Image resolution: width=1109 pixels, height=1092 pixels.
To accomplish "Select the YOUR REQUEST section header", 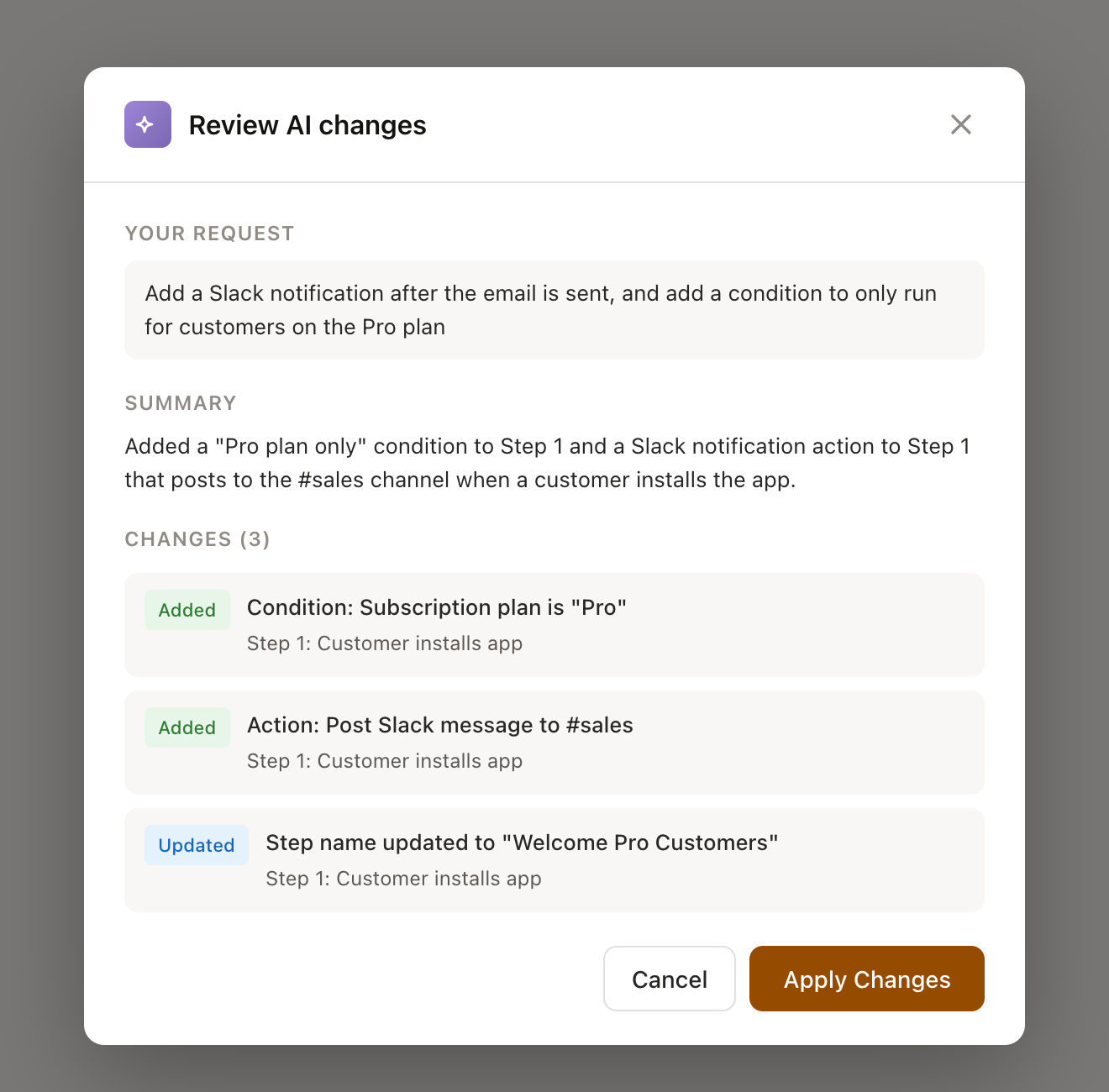I will pos(209,234).
